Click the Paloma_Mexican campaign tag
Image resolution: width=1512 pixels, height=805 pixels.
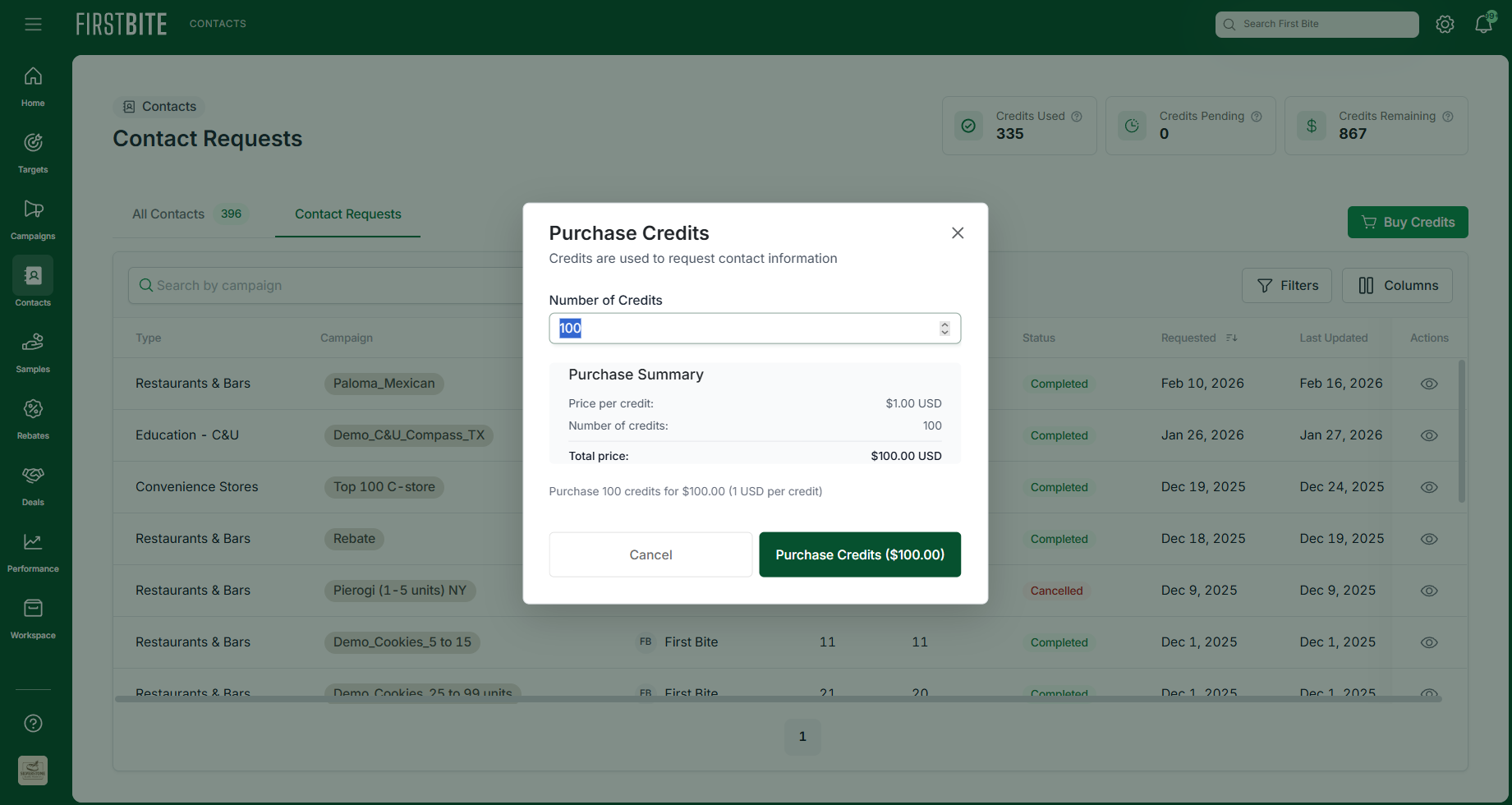pyautogui.click(x=384, y=384)
